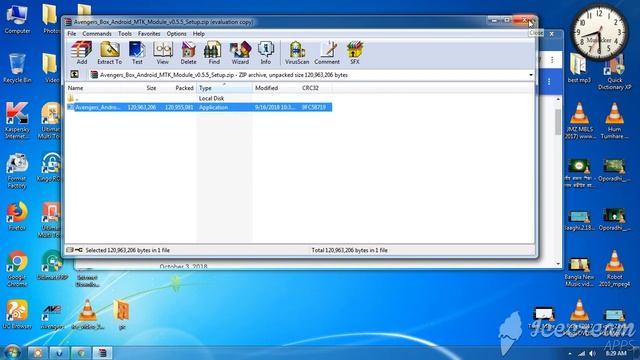Screen dimensions: 640x360
Task: Click the UC Browser desktop icon
Action: pos(17,314)
